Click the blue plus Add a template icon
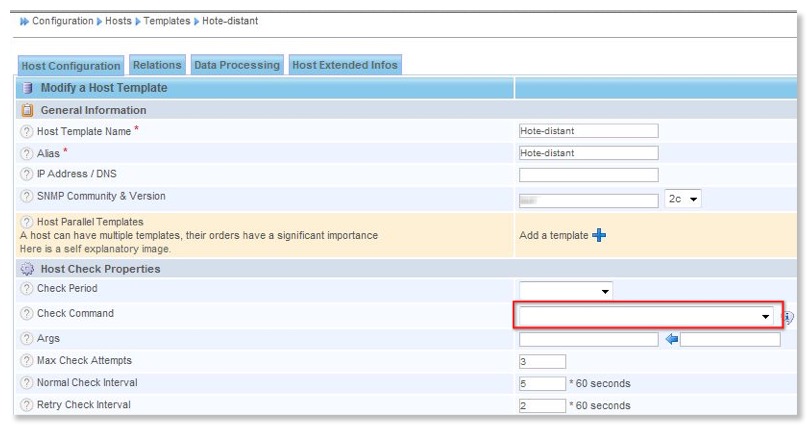Screen dimensions: 807x425 [600, 235]
